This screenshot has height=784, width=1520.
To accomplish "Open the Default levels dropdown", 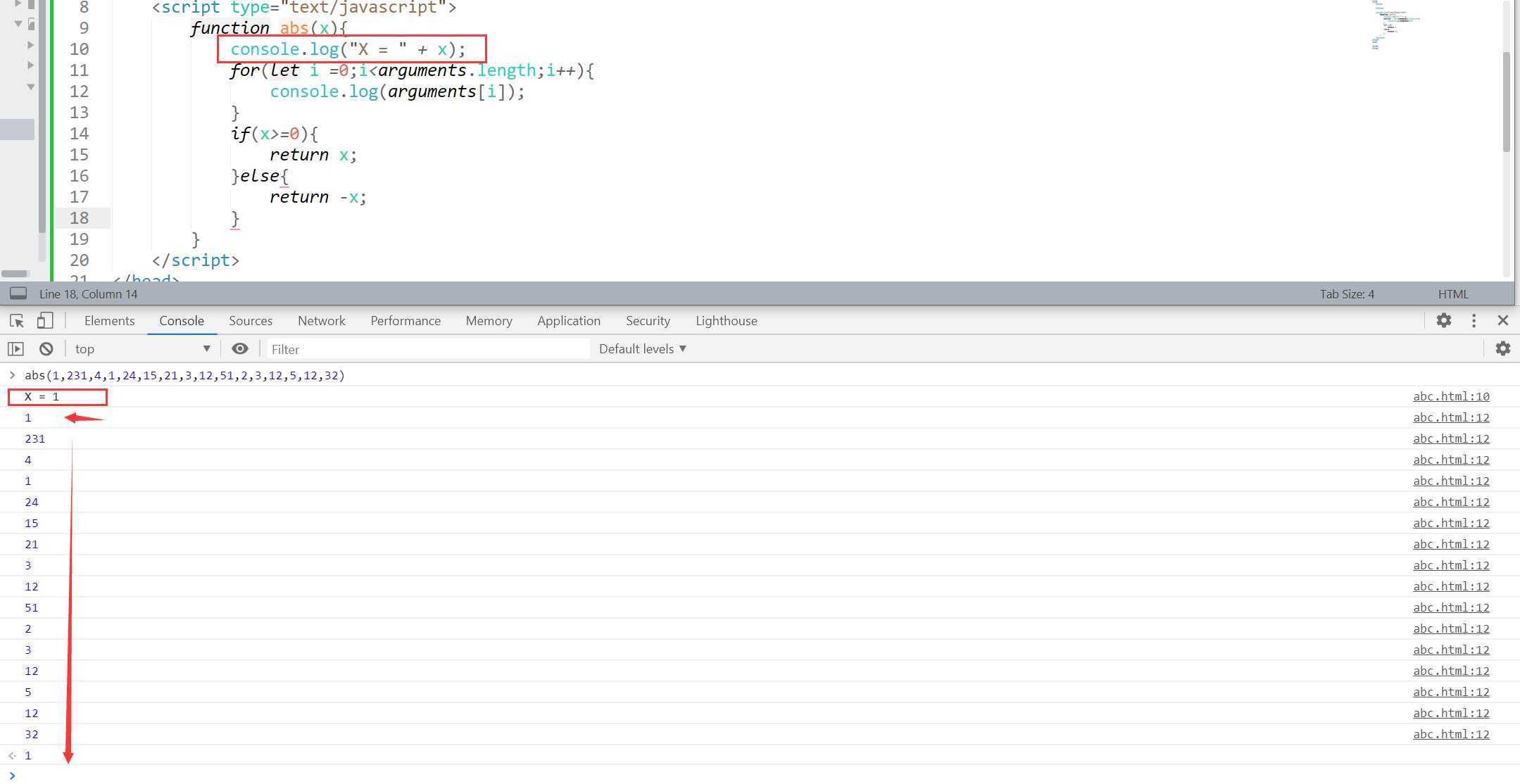I will tap(642, 349).
